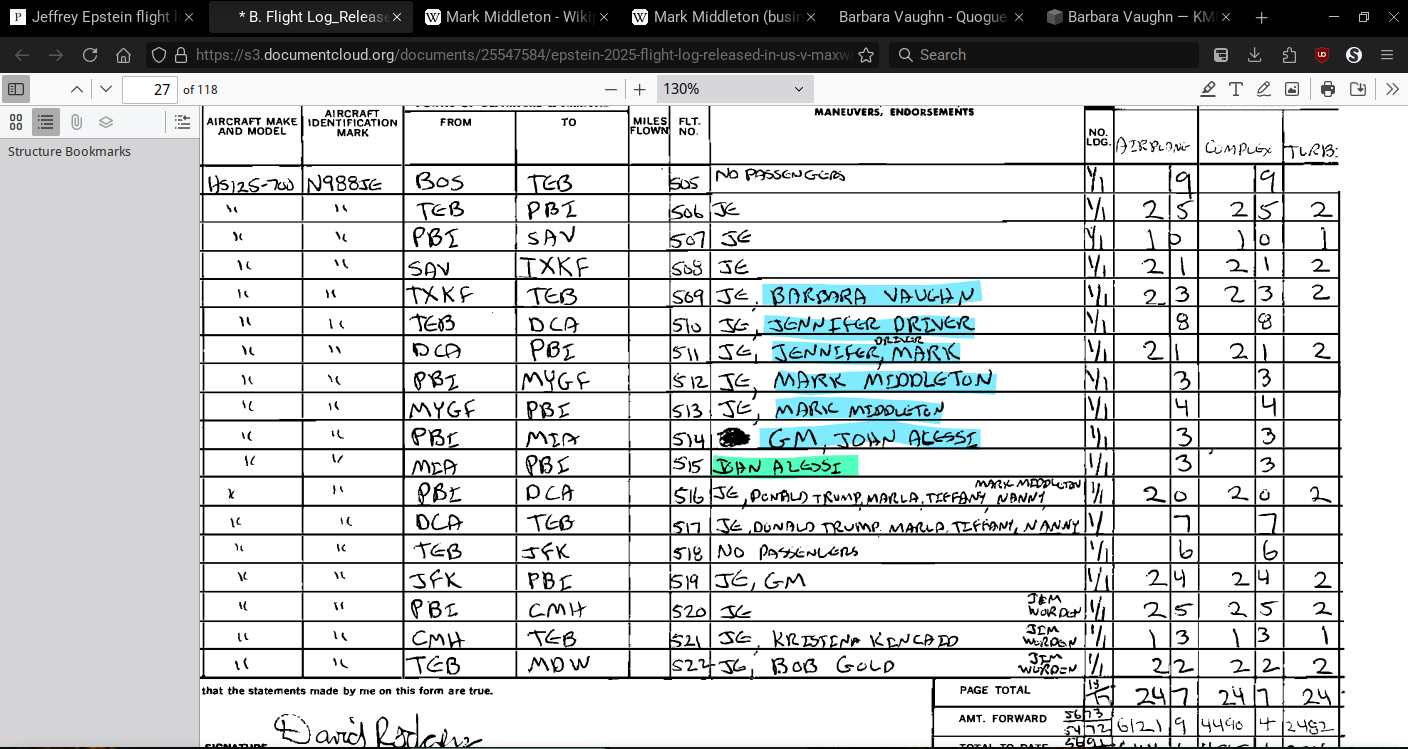
Task: Zoom in the PDF document
Action: click(640, 89)
